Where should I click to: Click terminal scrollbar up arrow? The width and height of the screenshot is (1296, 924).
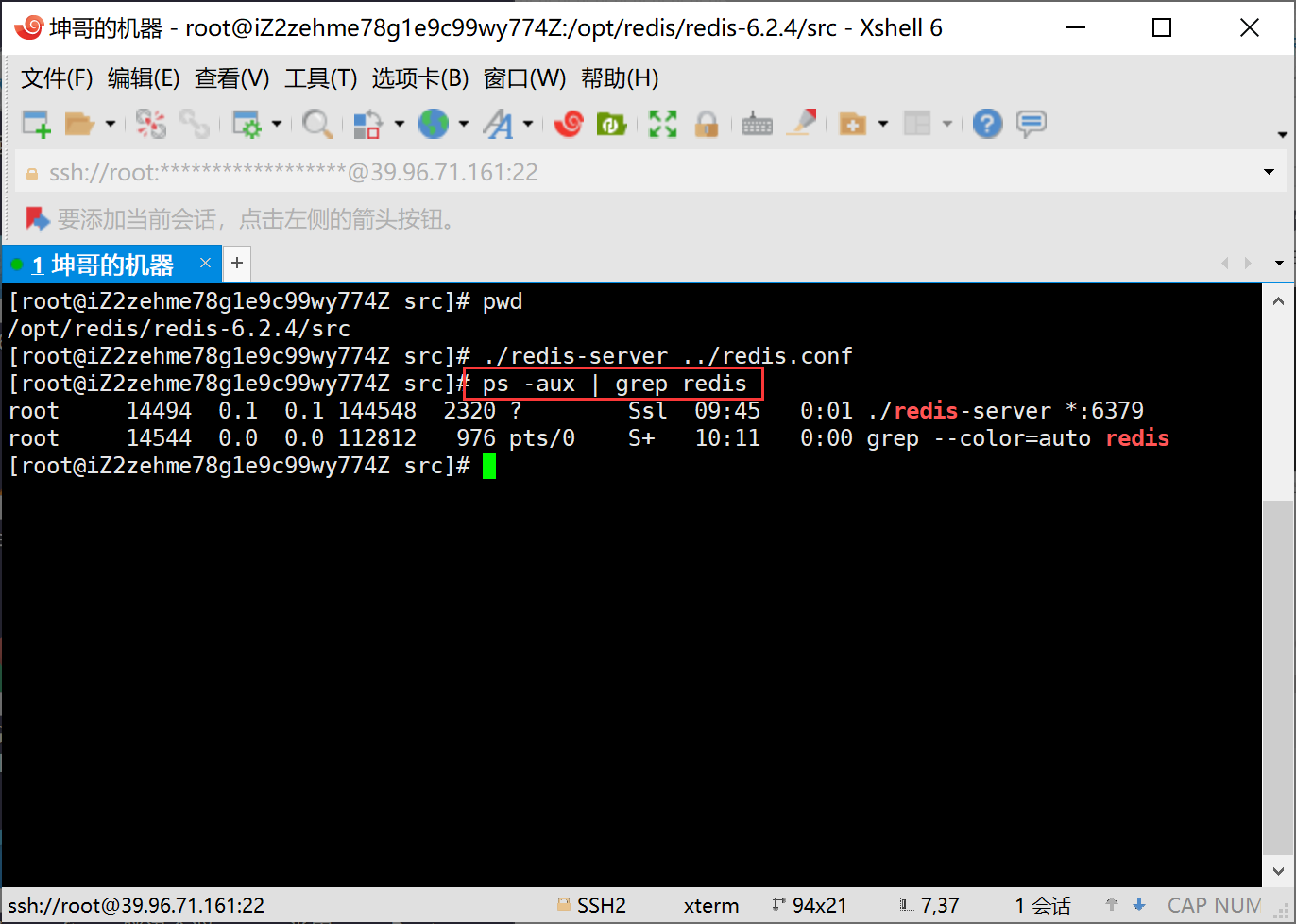1278,301
